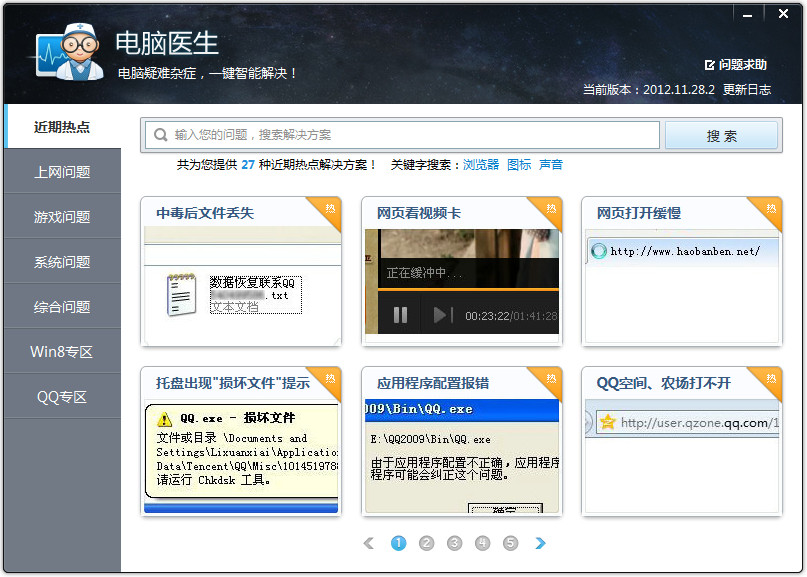Focus the problem search input field
807x577 pixels.
pyautogui.click(x=402, y=135)
